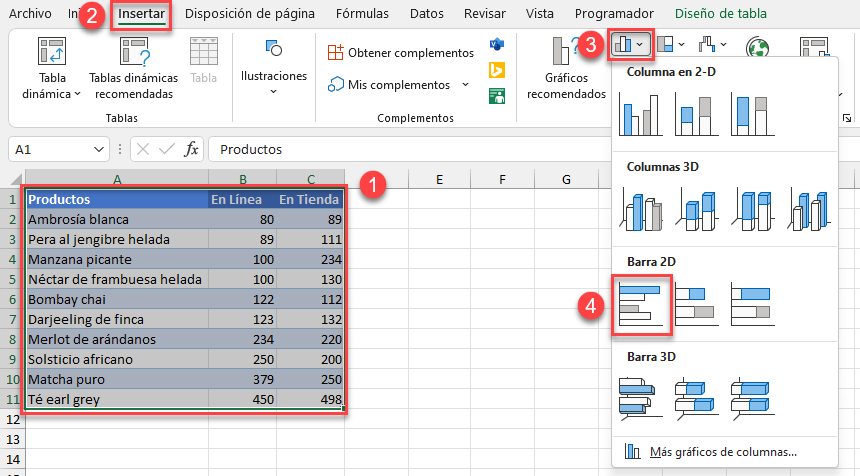This screenshot has height=476, width=860.
Task: Pick 3D clustered bar chart
Action: pos(641,399)
